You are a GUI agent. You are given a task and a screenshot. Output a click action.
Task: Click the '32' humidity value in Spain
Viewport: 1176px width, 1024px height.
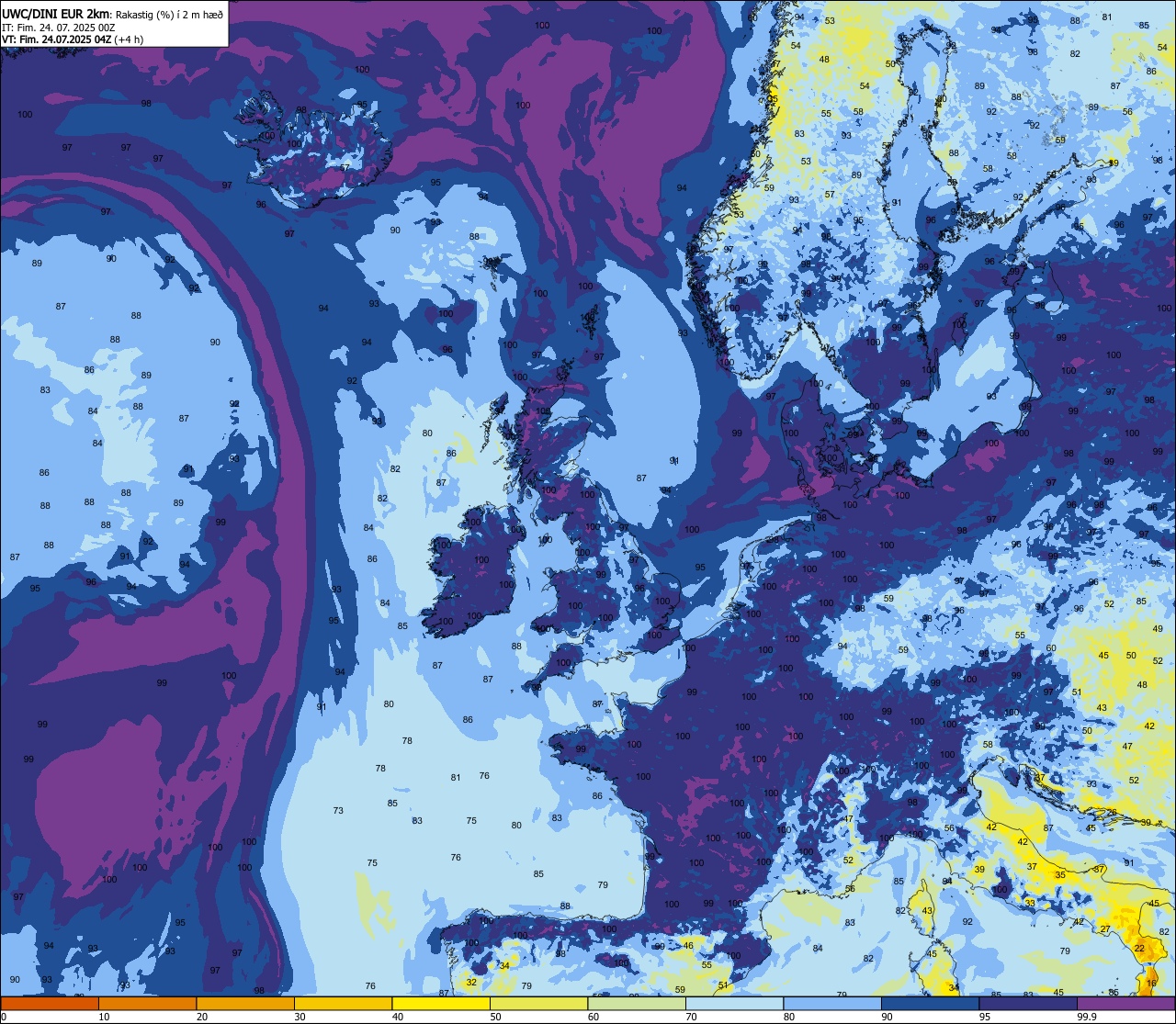471,982
